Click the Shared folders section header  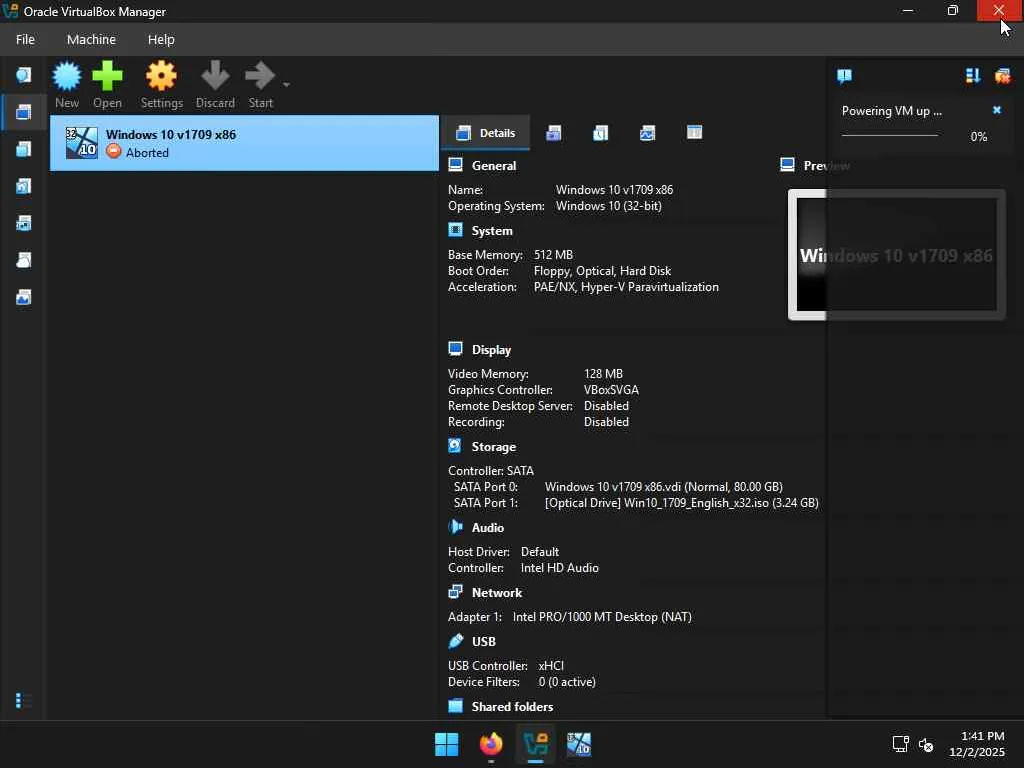pos(512,707)
